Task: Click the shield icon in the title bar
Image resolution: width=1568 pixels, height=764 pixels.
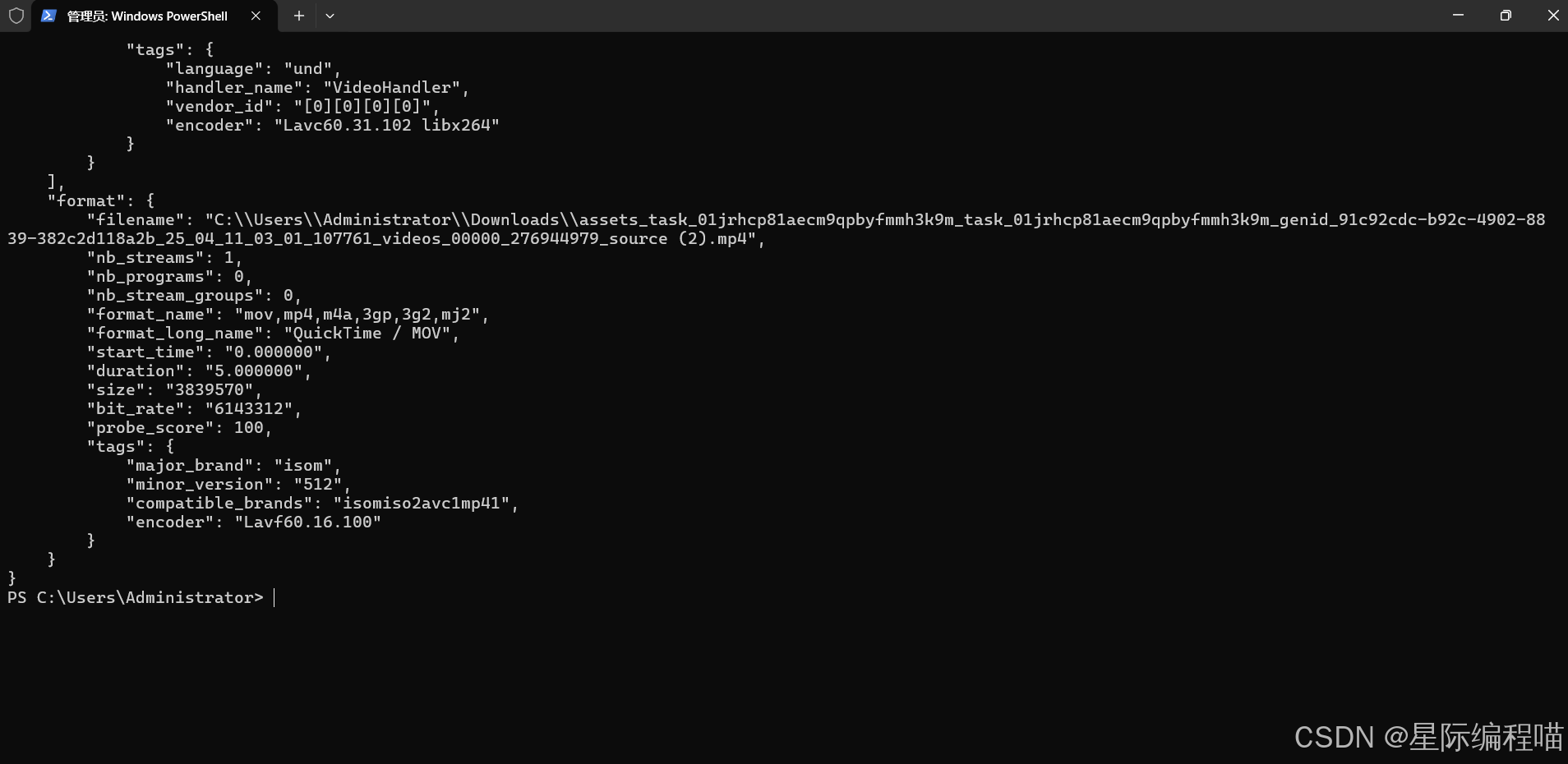Action: 16,16
